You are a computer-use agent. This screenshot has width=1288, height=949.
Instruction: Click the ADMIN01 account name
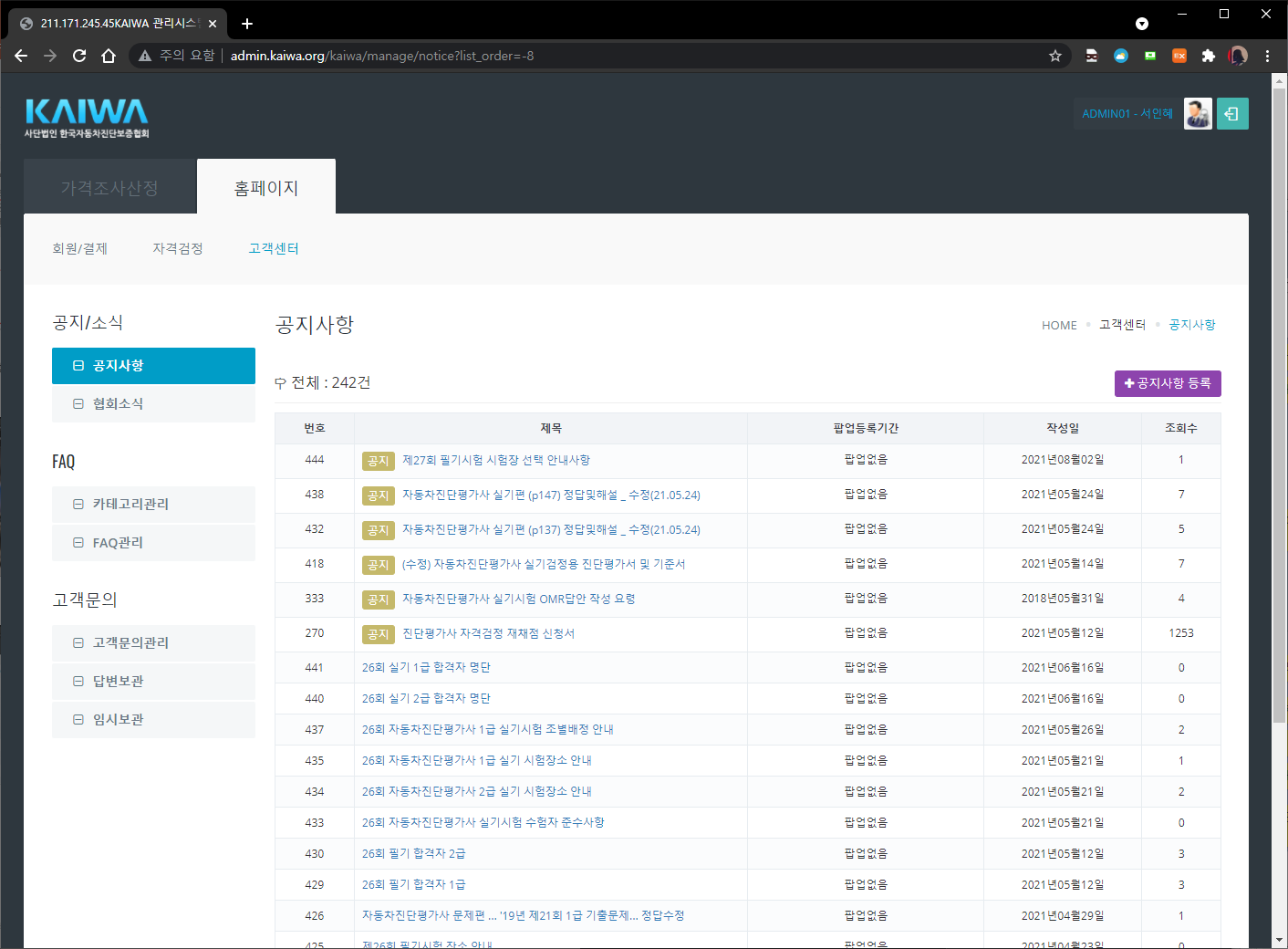click(x=1127, y=114)
